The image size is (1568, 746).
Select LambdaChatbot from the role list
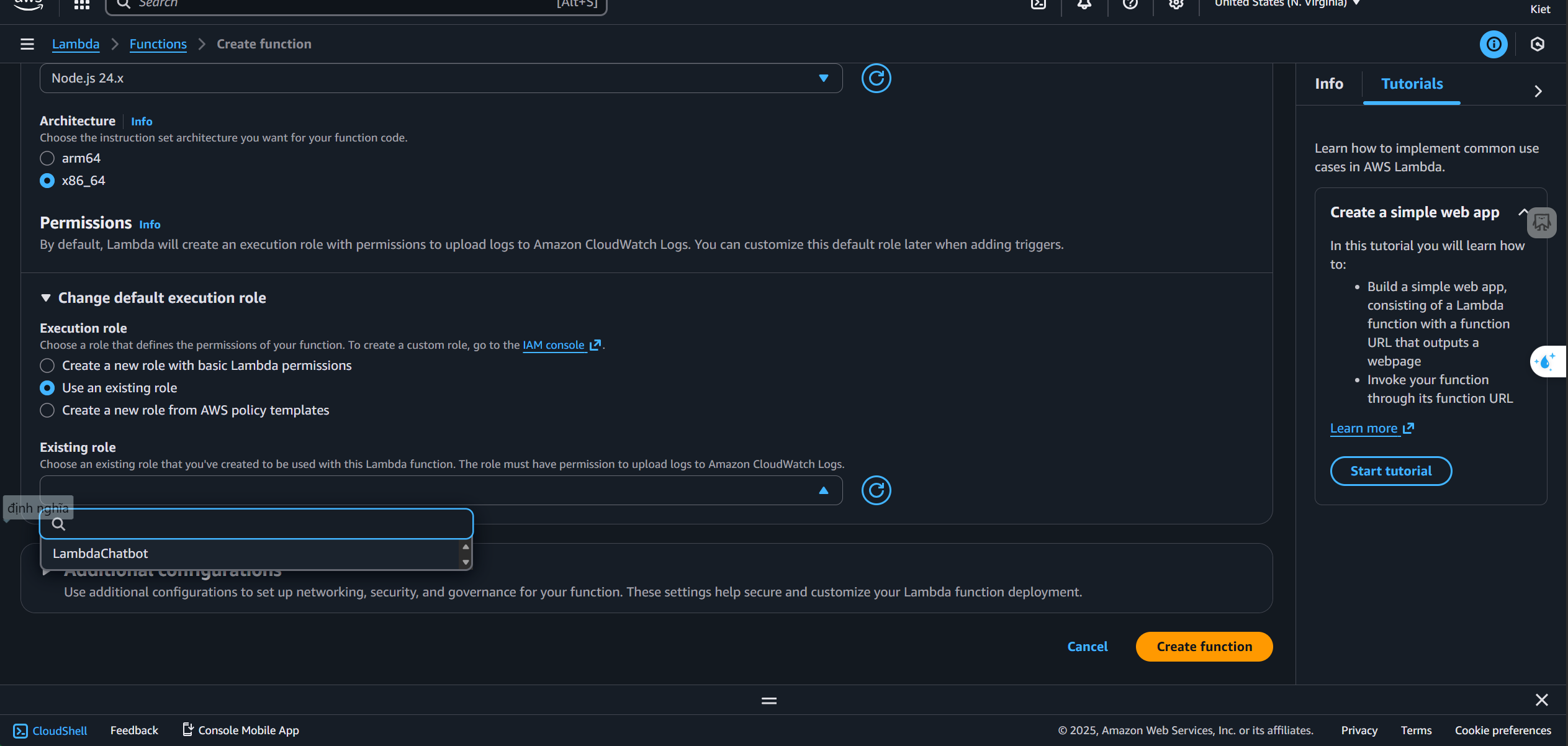[101, 554]
